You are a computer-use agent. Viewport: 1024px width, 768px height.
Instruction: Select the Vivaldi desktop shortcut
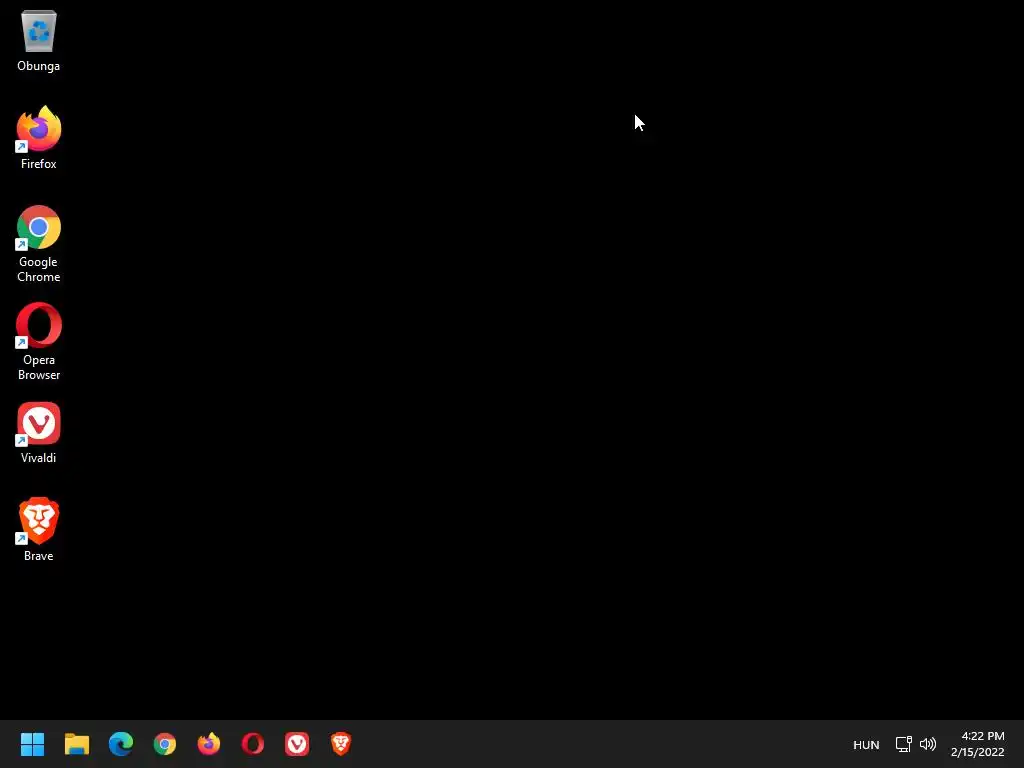point(39,432)
